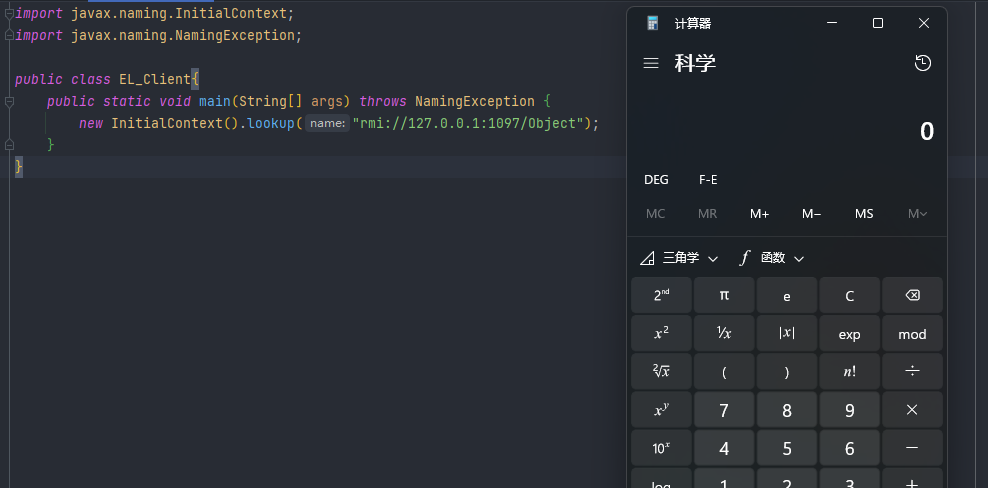
Task: Compute factorial with n! key
Action: point(849,371)
